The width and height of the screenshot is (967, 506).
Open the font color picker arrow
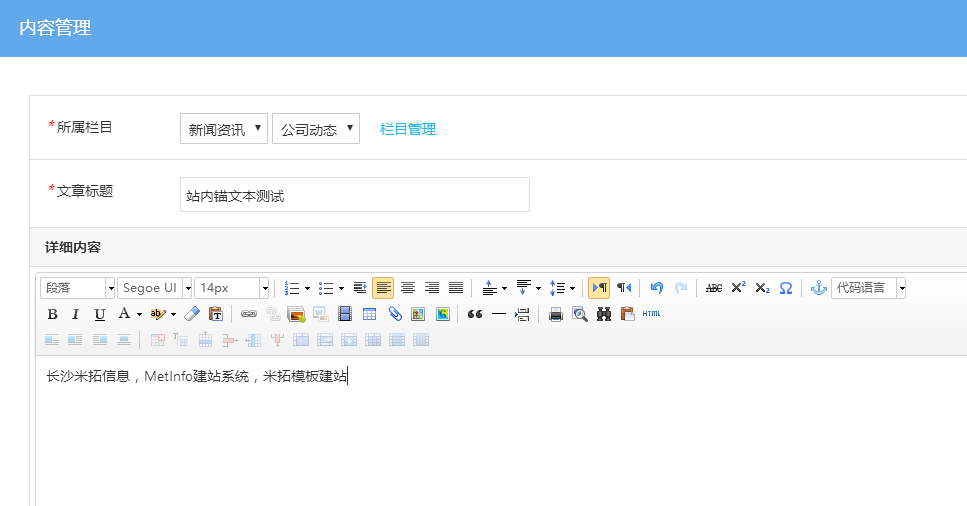pos(139,314)
